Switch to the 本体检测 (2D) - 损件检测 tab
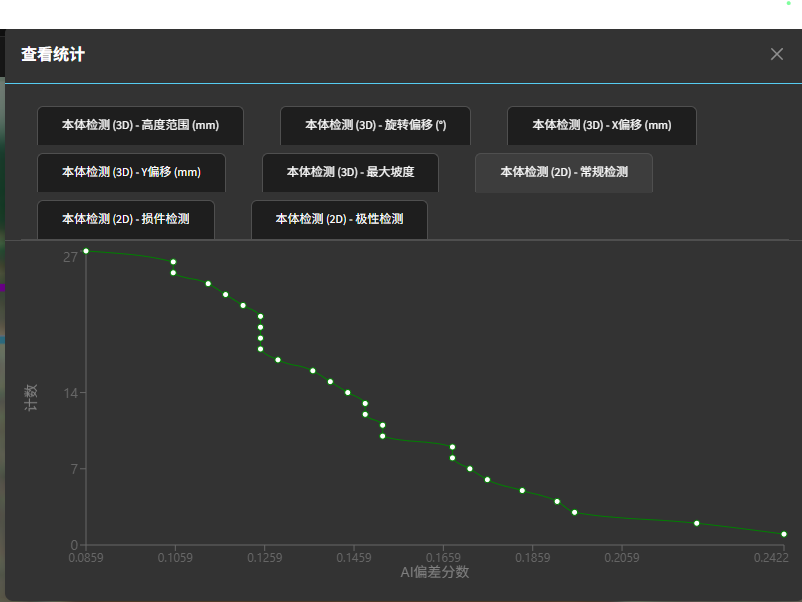 [x=125, y=219]
